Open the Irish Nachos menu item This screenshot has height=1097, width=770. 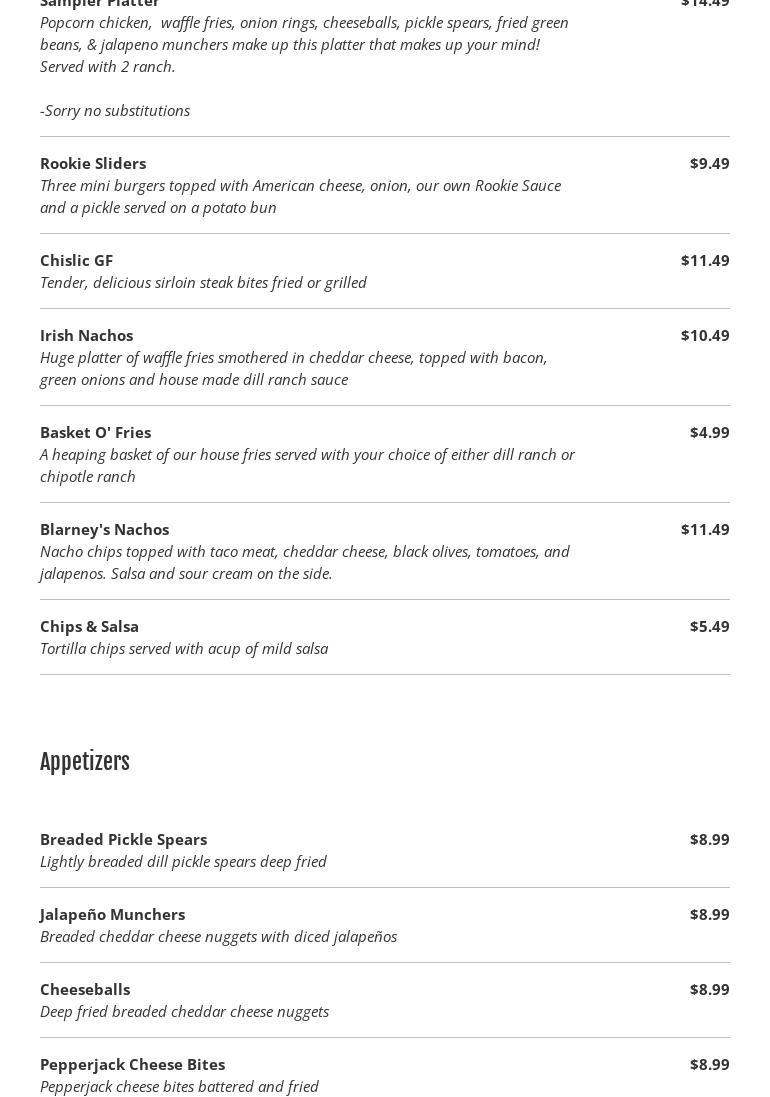(86, 335)
